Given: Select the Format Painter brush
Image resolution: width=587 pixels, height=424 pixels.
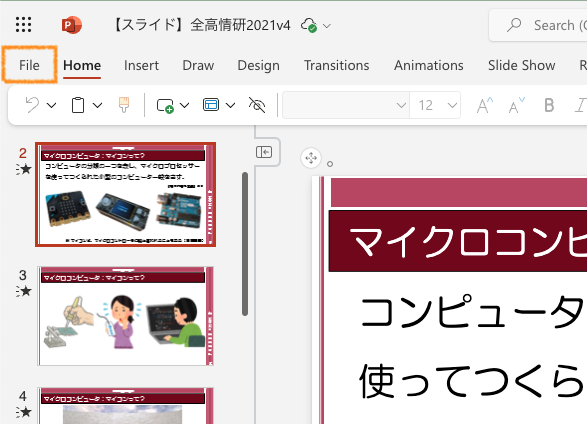Looking at the screenshot, I should tap(124, 105).
